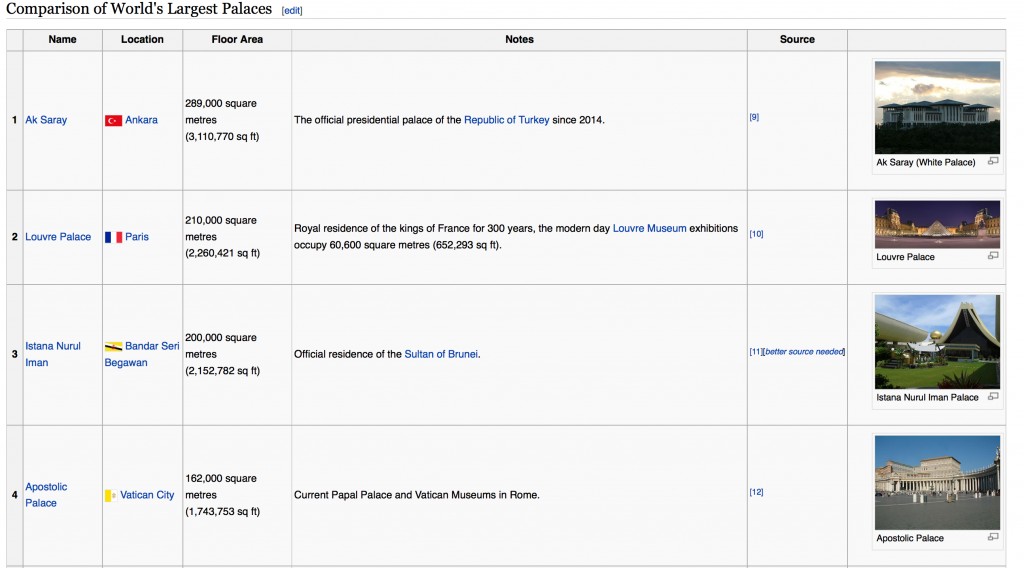Image resolution: width=1024 pixels, height=568 pixels.
Task: Click the Floor Area column header
Action: click(237, 40)
